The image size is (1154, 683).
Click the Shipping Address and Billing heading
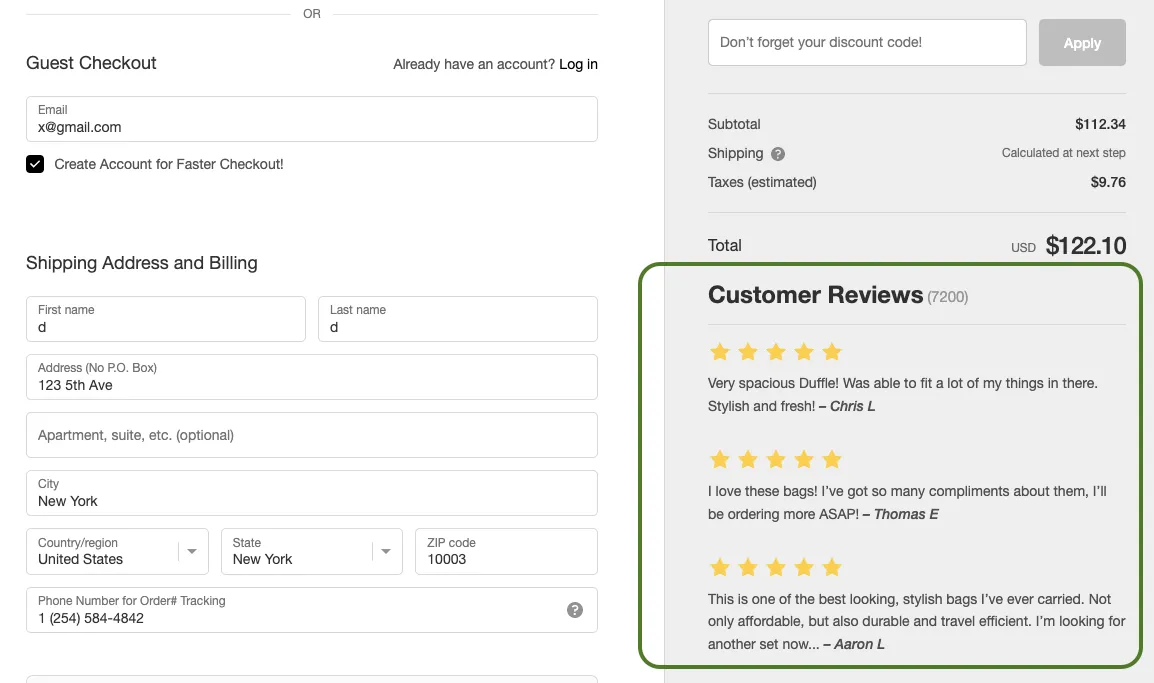coord(142,263)
